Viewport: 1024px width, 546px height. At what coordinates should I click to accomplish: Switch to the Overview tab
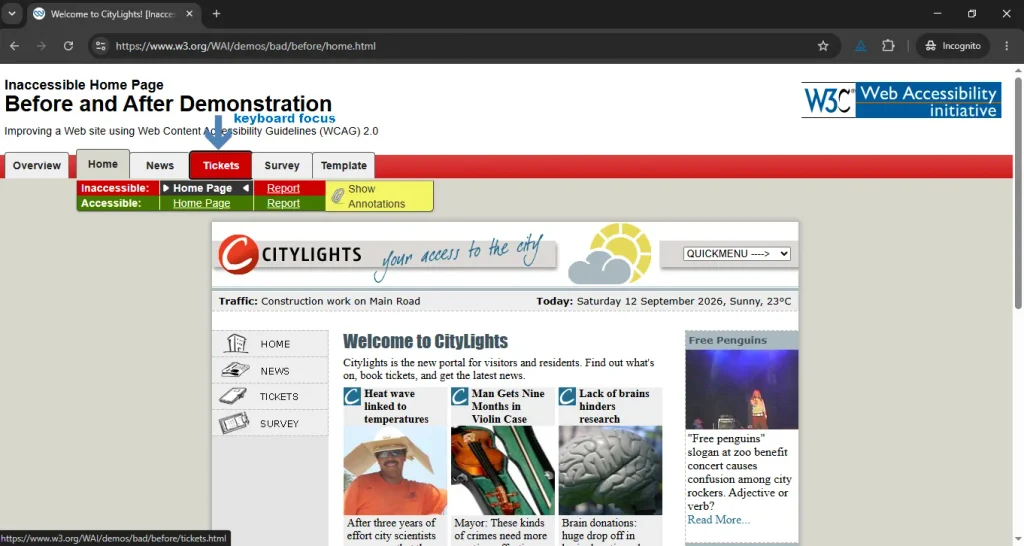37,165
